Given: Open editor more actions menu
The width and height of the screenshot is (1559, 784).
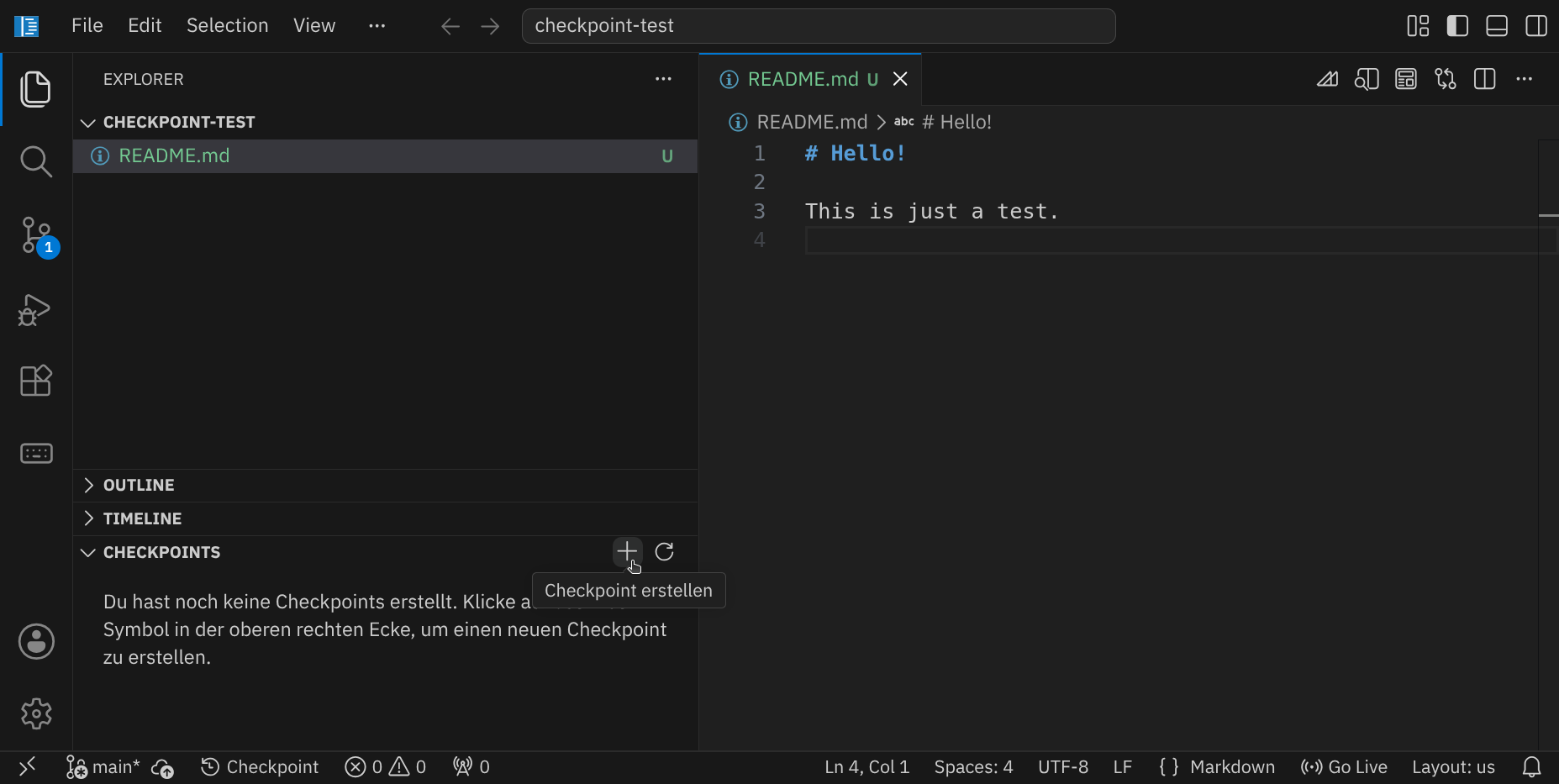Looking at the screenshot, I should [x=1525, y=79].
